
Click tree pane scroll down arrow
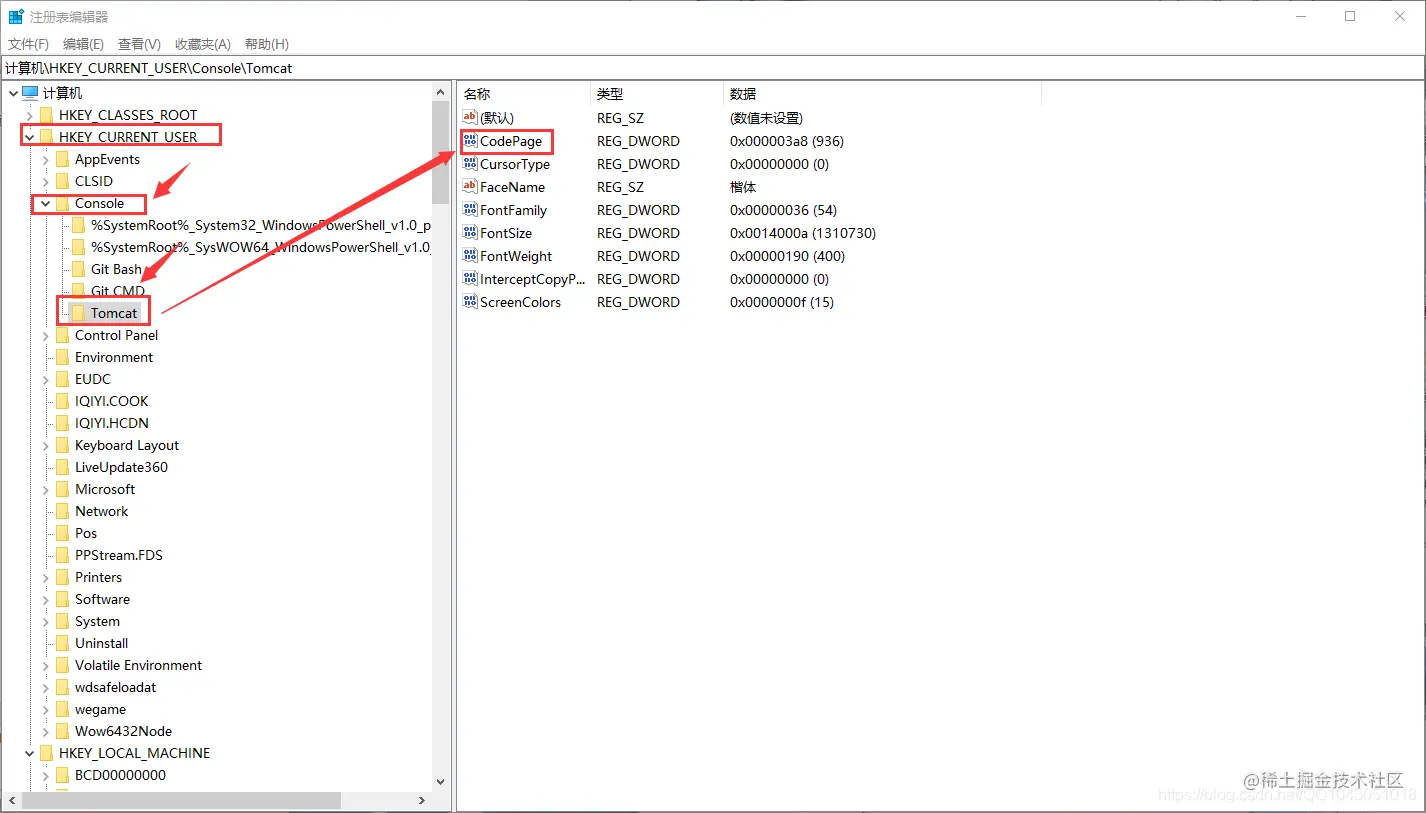(441, 783)
